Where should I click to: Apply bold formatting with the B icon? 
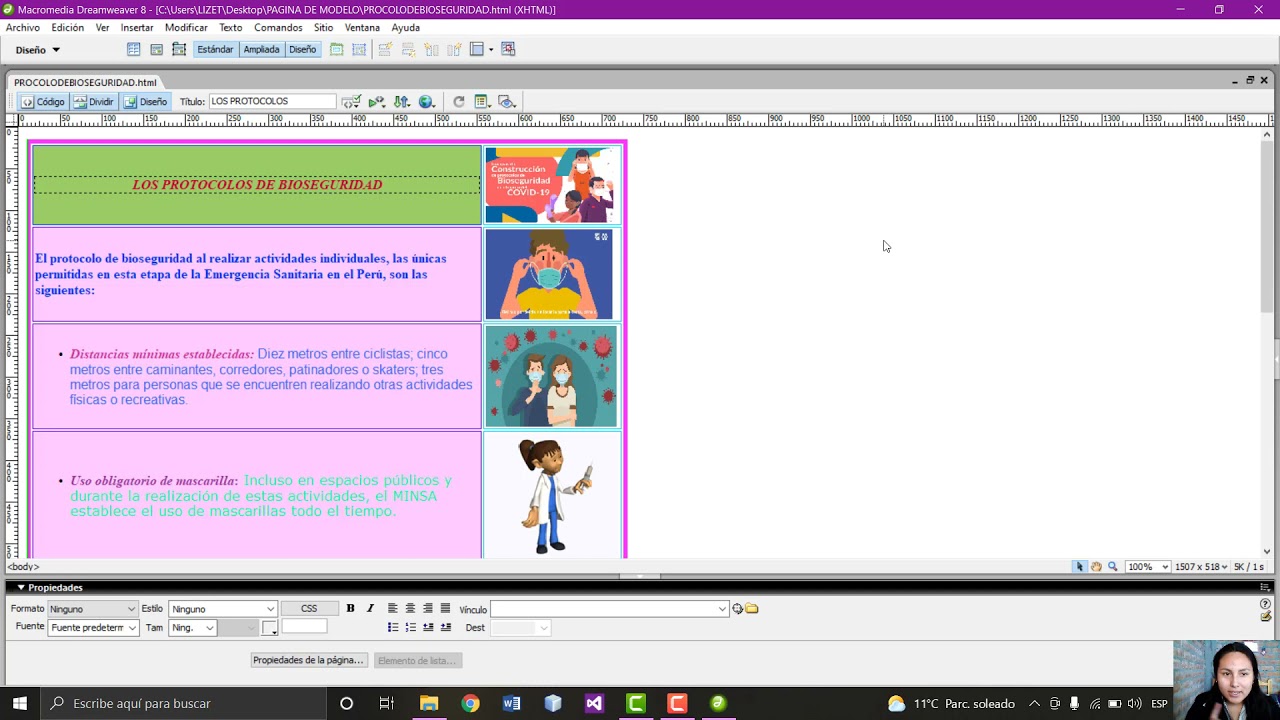[x=350, y=608]
